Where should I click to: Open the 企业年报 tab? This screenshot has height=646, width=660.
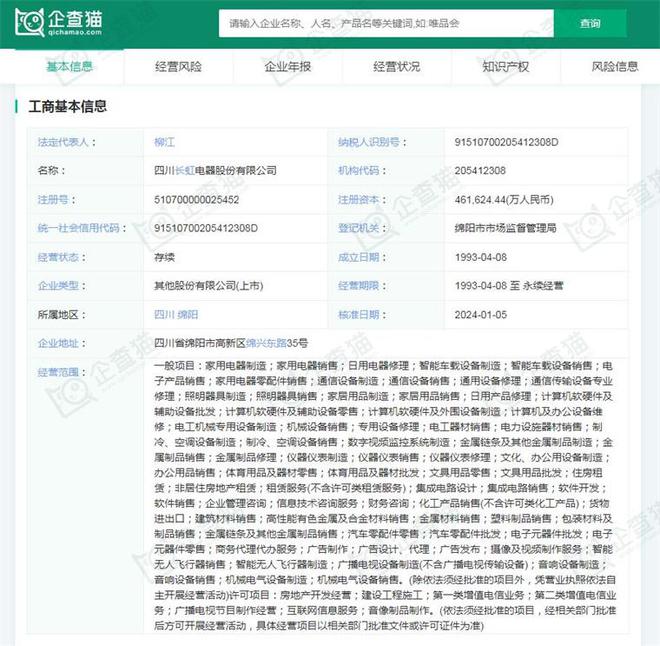point(288,66)
